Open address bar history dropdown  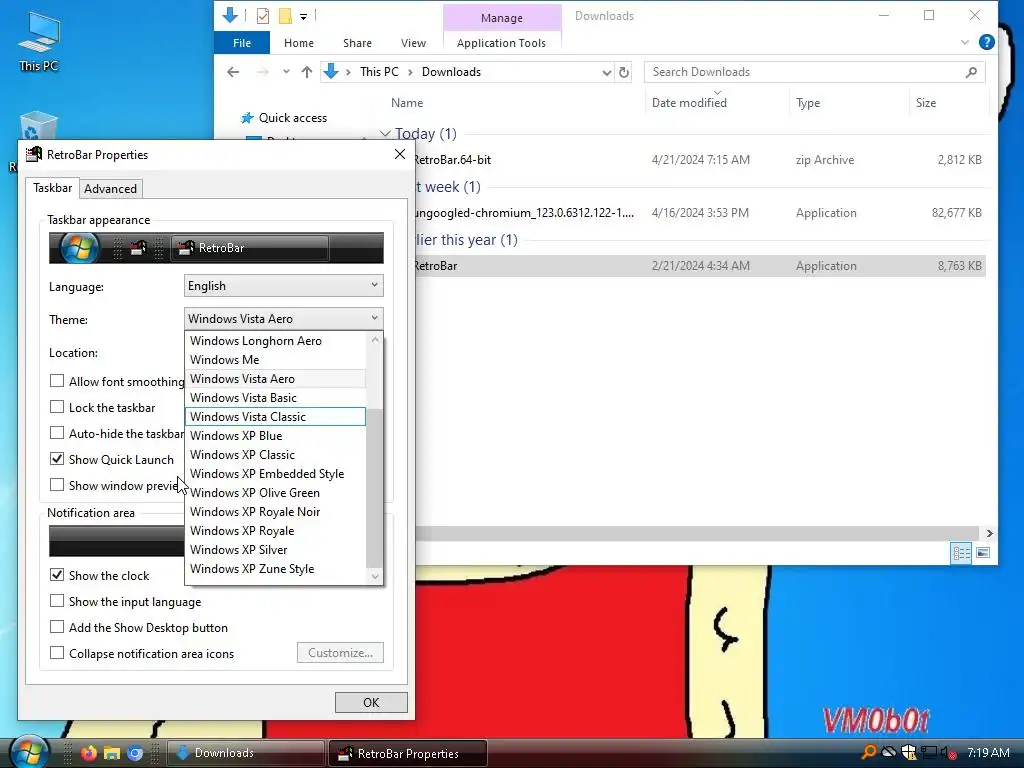(x=607, y=72)
